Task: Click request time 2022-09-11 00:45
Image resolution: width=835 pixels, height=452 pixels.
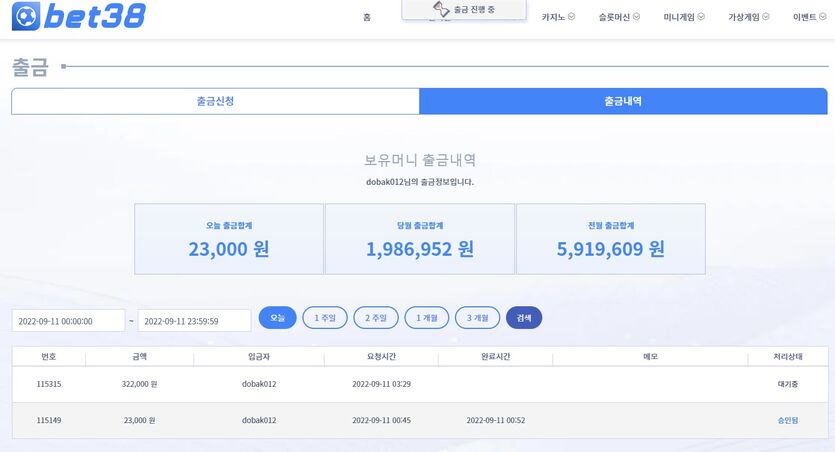Action: click(381, 420)
